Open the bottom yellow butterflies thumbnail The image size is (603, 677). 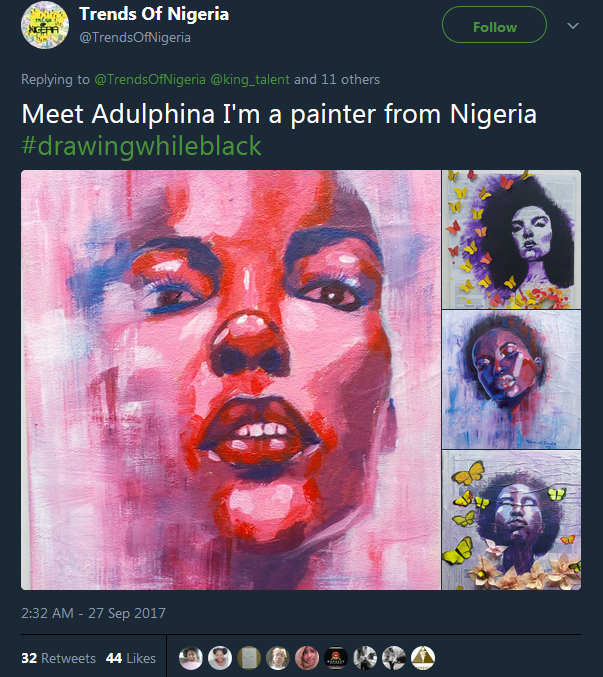point(511,520)
